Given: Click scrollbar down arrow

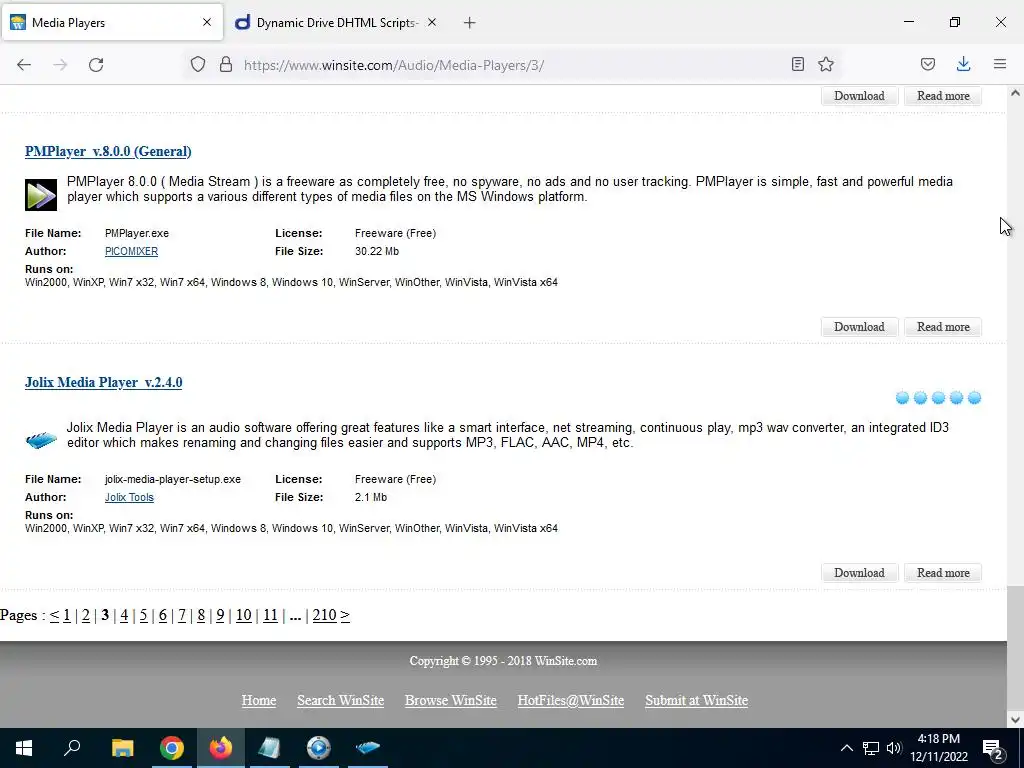Looking at the screenshot, I should tap(1015, 720).
